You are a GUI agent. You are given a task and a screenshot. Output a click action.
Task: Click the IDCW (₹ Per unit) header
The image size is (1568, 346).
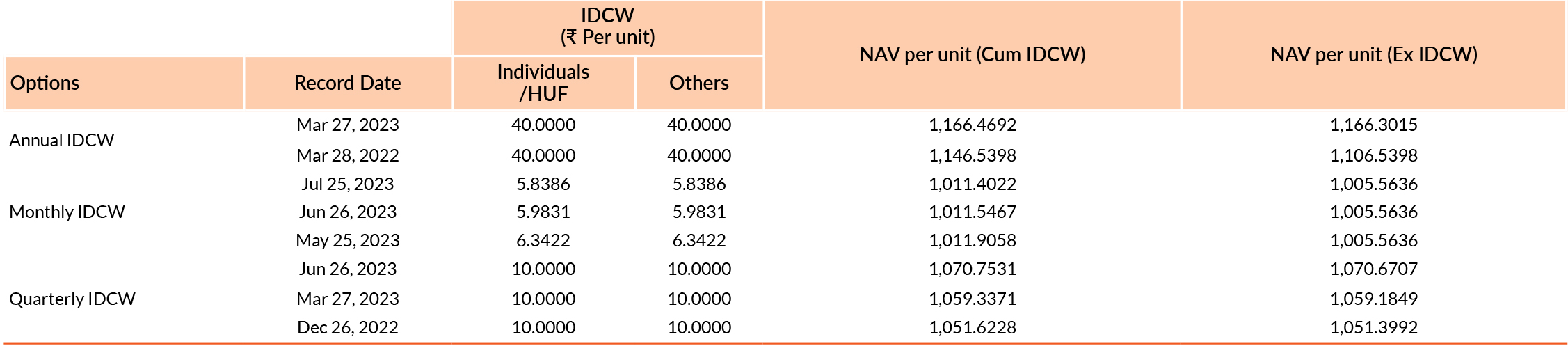click(x=607, y=26)
